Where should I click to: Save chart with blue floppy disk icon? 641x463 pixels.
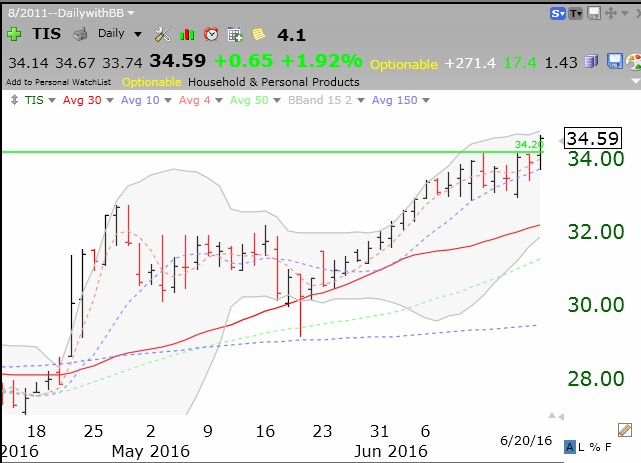click(614, 61)
